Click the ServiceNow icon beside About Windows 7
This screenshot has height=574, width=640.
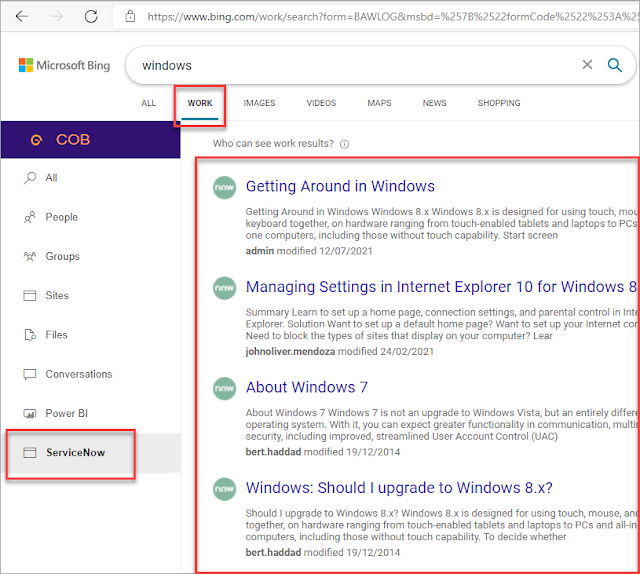[x=224, y=388]
